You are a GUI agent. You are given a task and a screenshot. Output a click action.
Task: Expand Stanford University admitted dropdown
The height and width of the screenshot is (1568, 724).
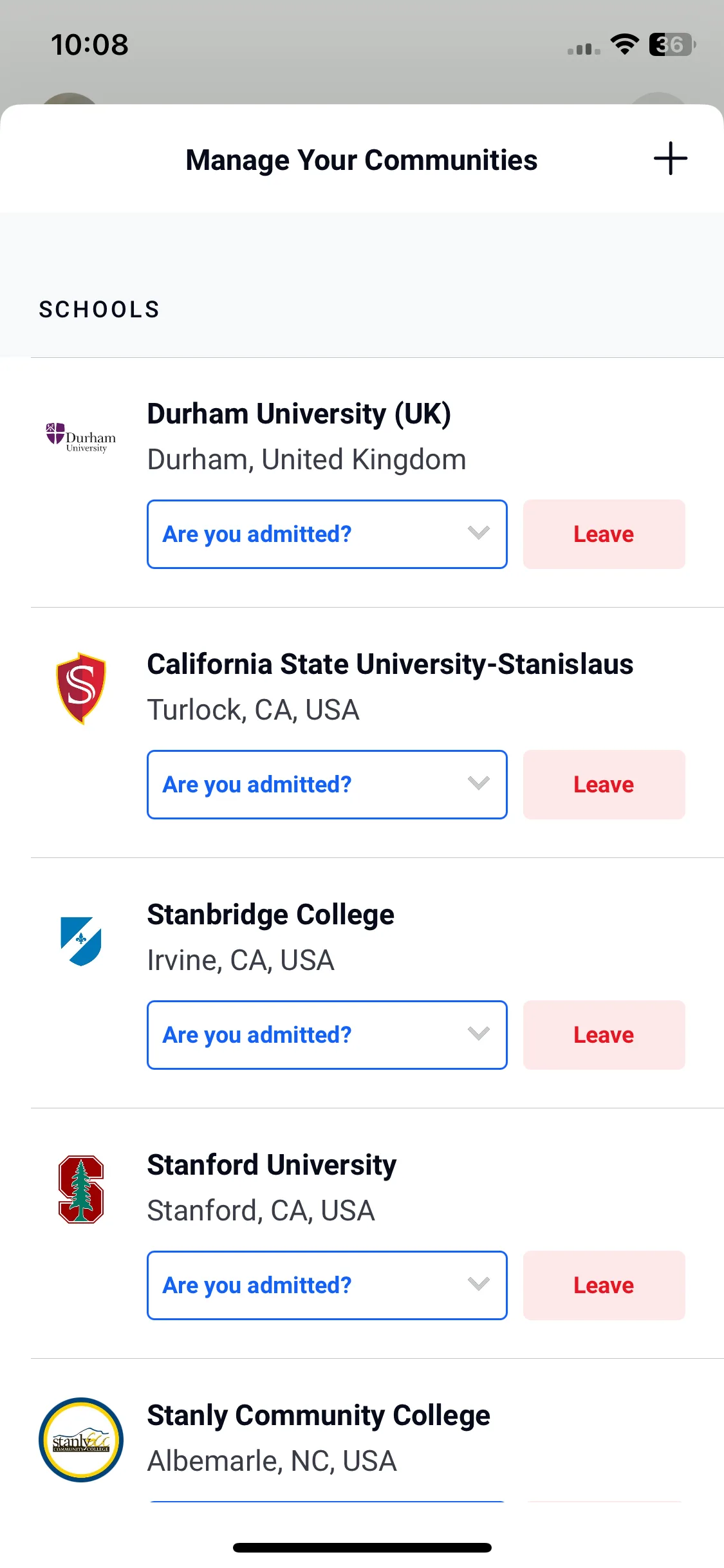click(327, 1285)
